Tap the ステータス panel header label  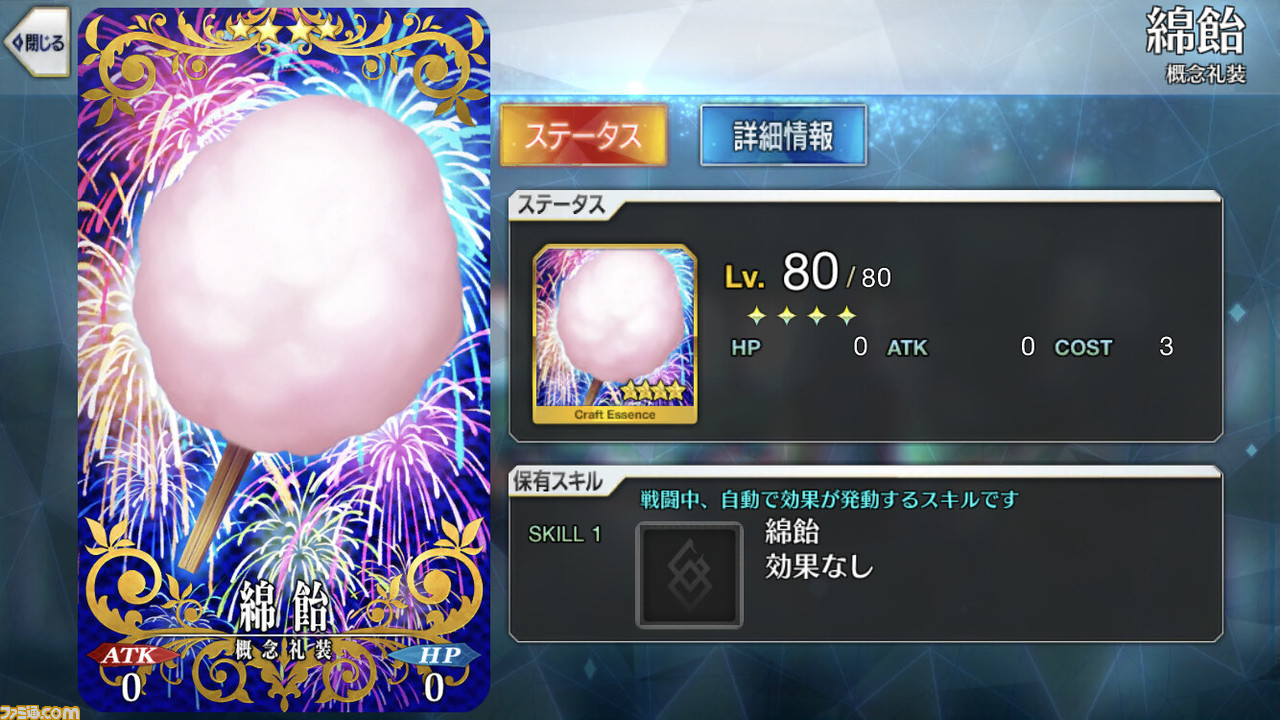559,205
